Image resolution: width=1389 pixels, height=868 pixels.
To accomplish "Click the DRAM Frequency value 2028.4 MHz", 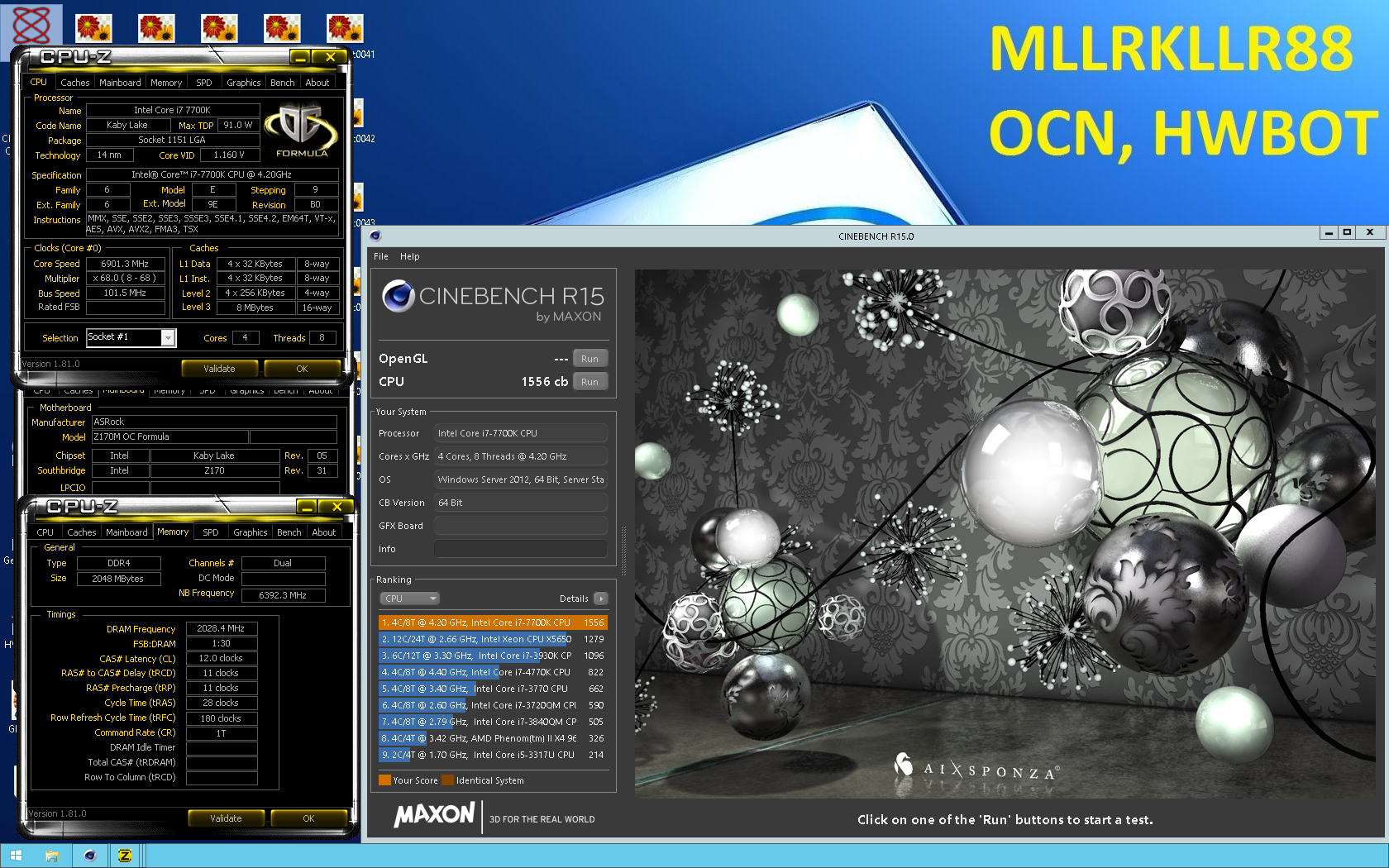I will point(222,629).
